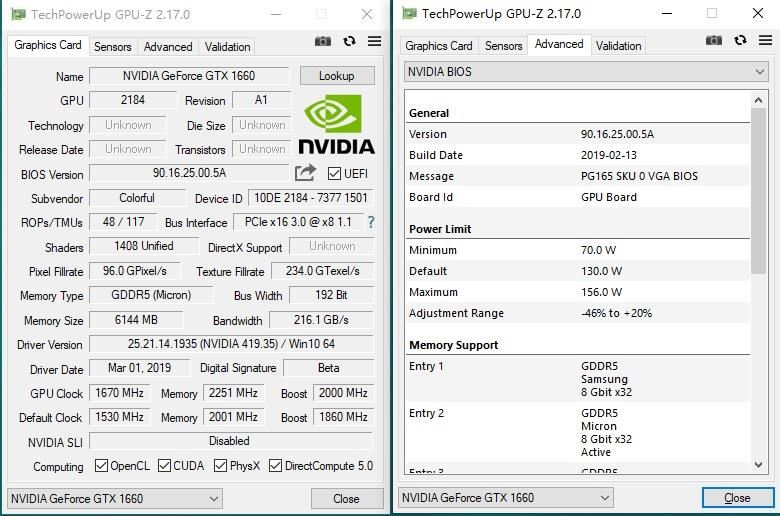Click the default Boost 1860 MHz field
Screen dimensions: 780x516
pos(343,417)
